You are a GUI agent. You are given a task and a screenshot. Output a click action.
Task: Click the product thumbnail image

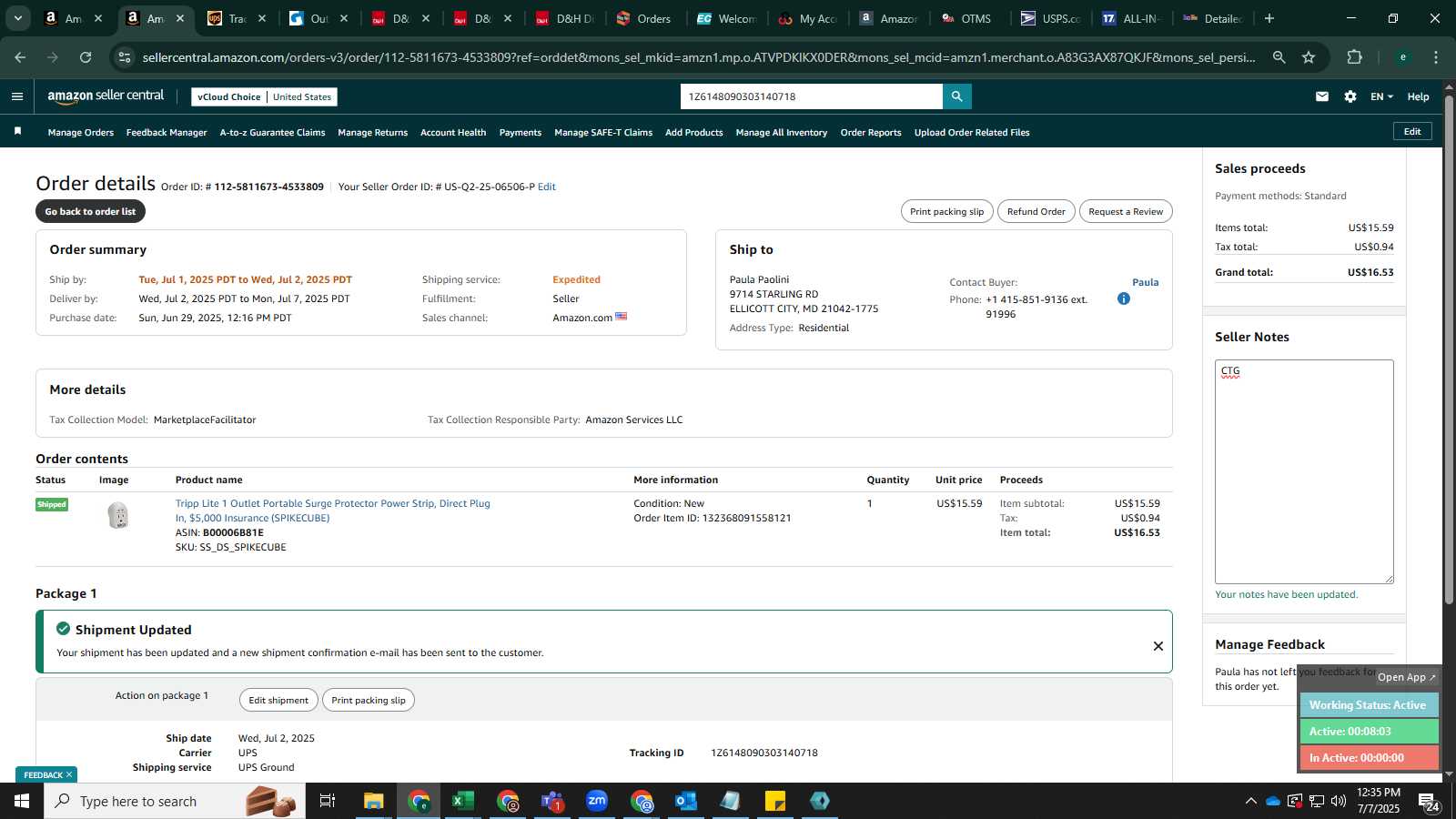[118, 516]
